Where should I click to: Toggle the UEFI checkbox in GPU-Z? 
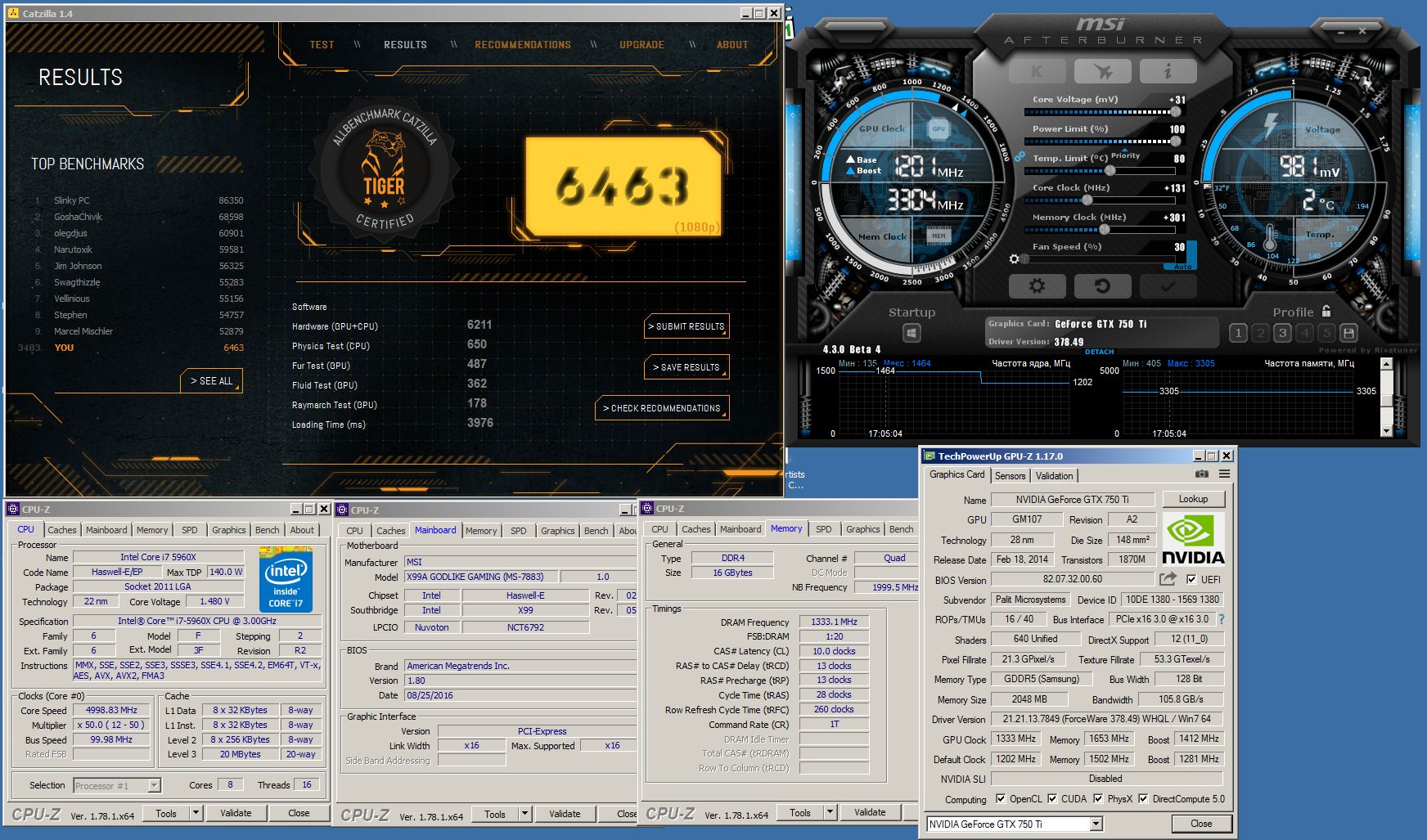tap(1191, 579)
